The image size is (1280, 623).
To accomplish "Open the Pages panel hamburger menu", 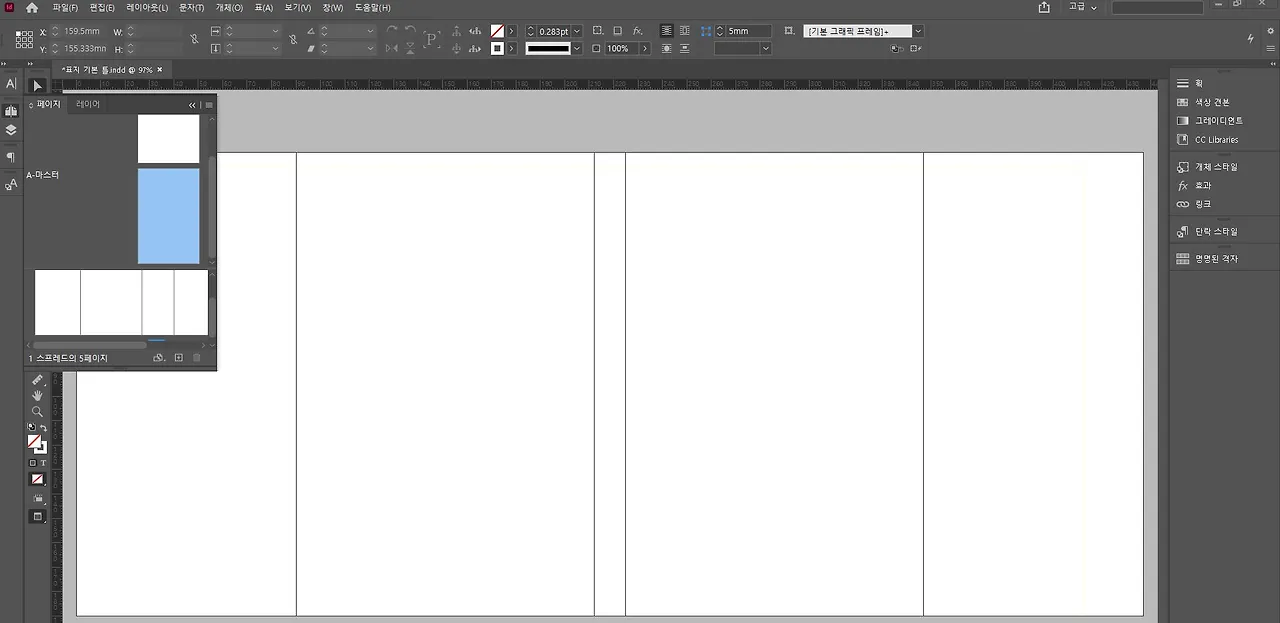I will [x=209, y=105].
